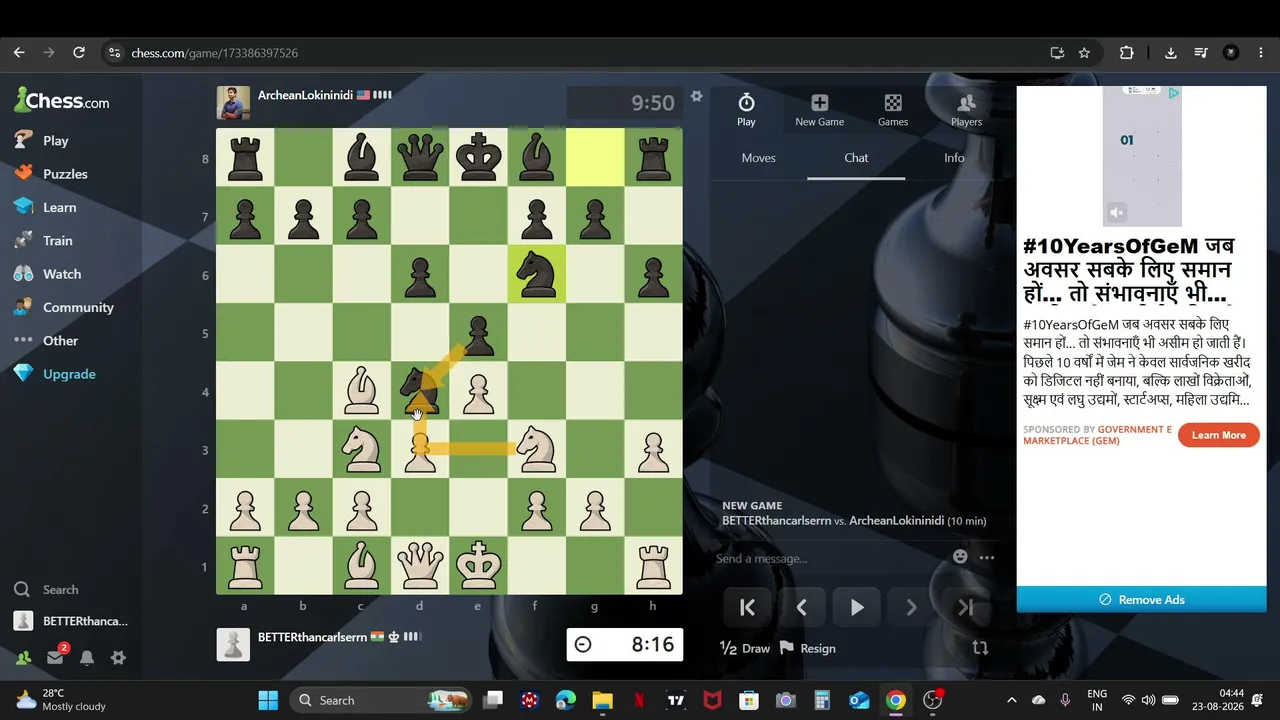Click the chess.com address bar URL

pyautogui.click(x=215, y=53)
